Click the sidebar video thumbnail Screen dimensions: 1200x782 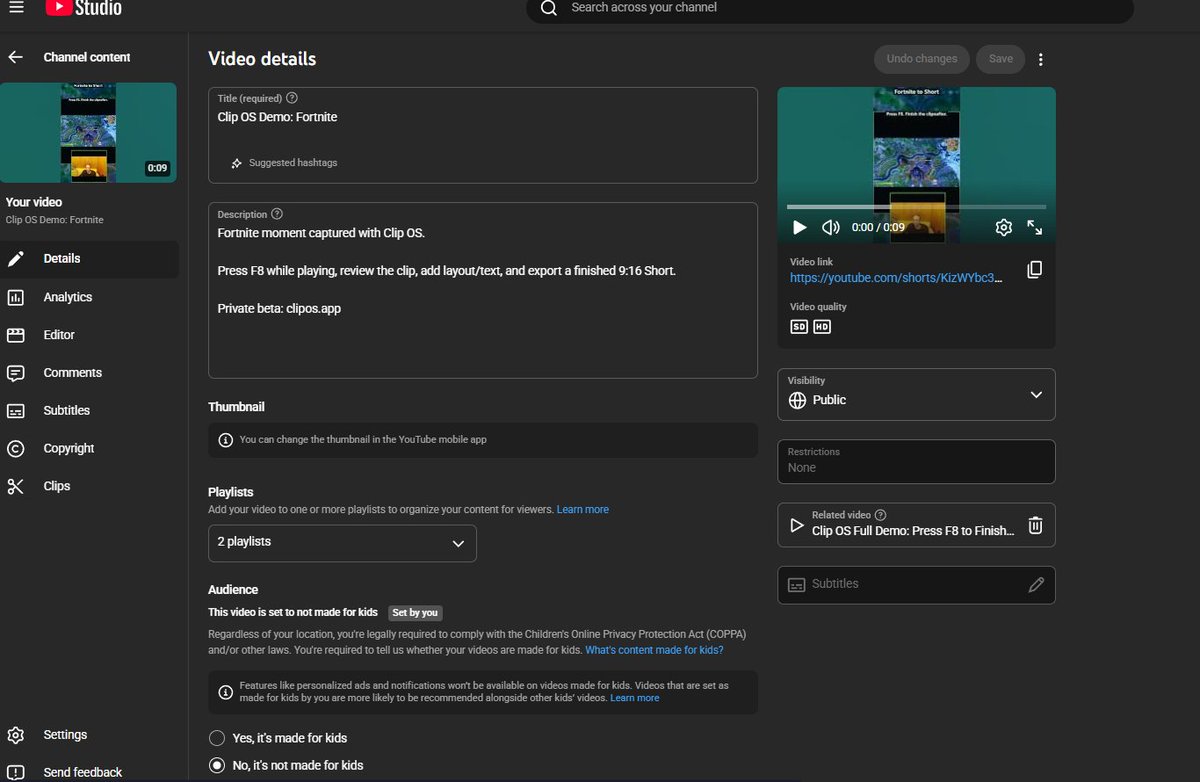pyautogui.click(x=88, y=133)
